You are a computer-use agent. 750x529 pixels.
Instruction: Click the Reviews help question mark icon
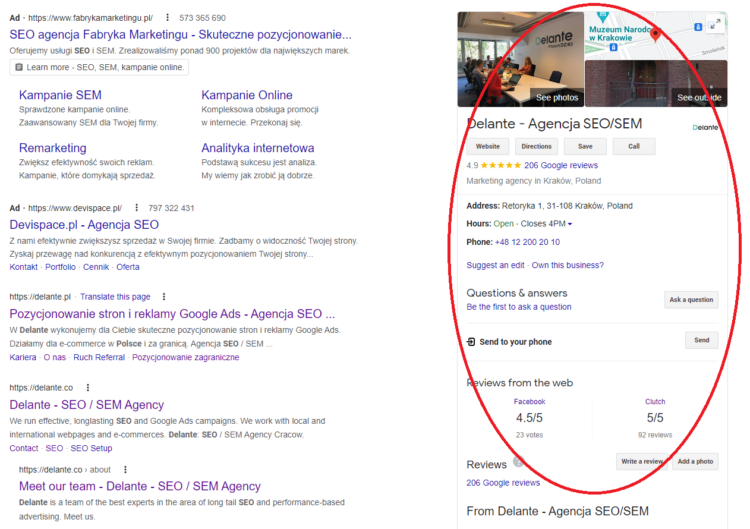518,462
